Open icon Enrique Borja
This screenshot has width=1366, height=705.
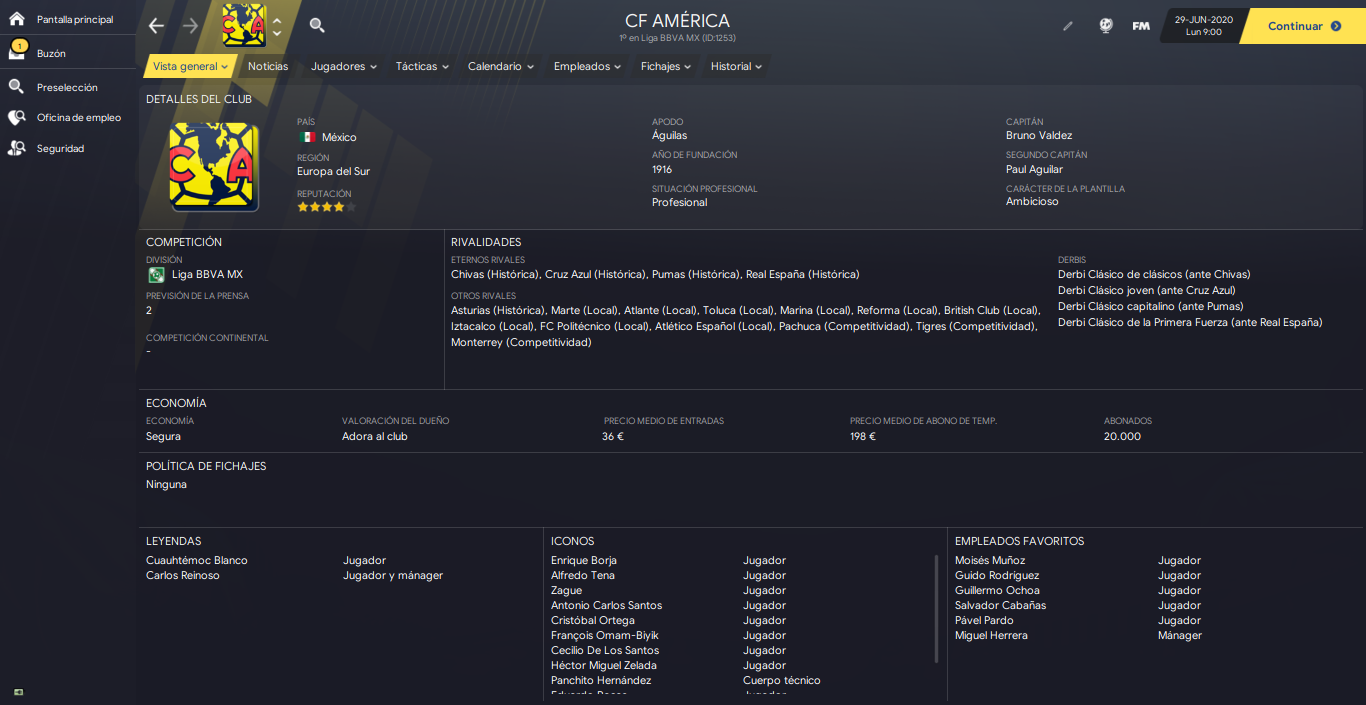pyautogui.click(x=584, y=560)
